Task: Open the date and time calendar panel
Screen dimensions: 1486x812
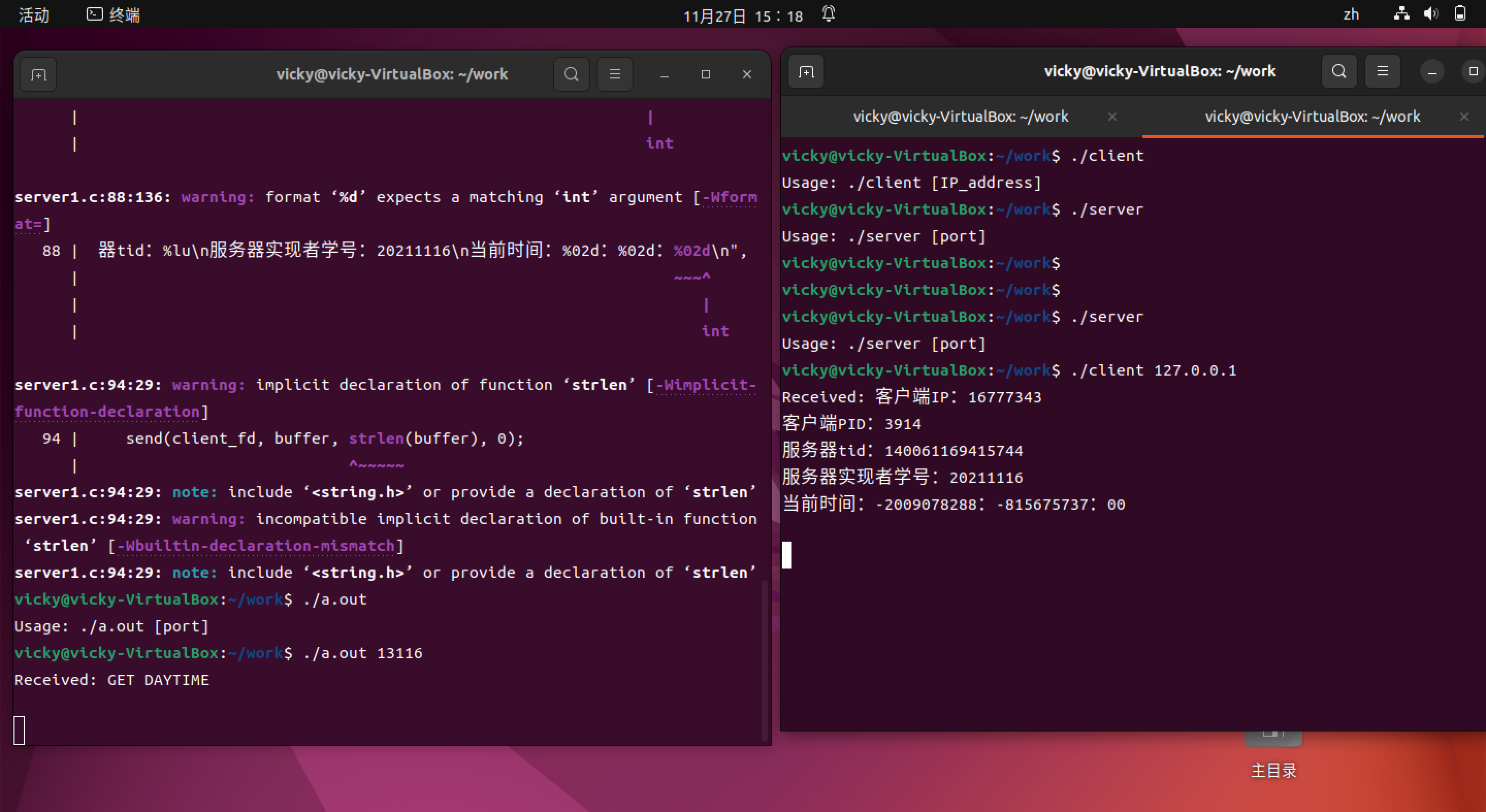Action: click(743, 16)
